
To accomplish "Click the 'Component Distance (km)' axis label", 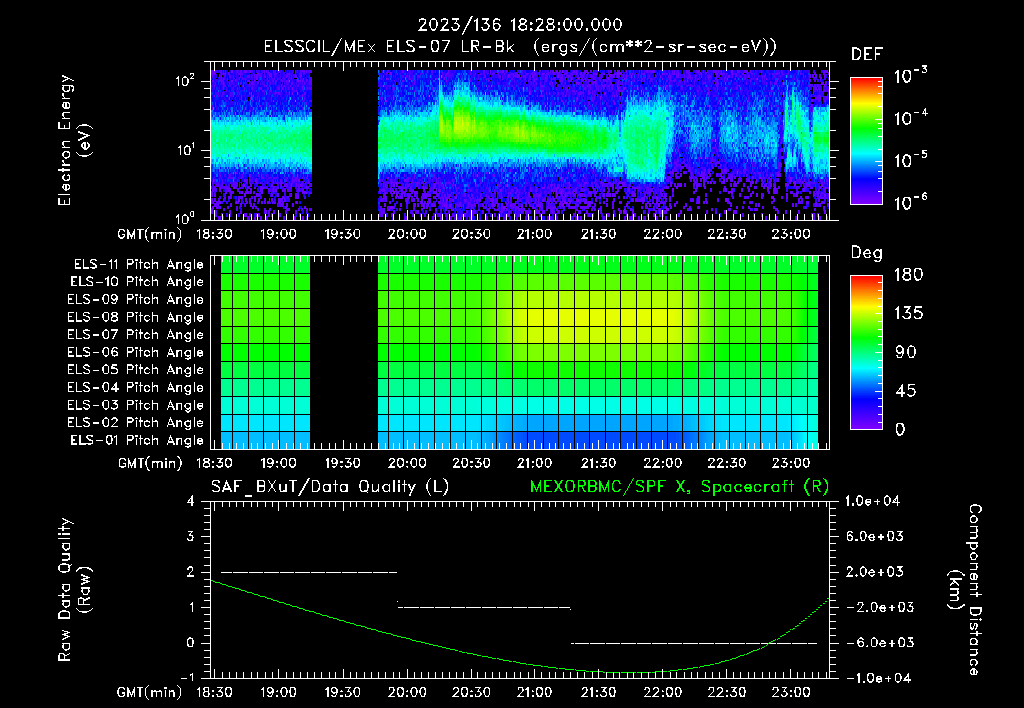I will pos(965,590).
